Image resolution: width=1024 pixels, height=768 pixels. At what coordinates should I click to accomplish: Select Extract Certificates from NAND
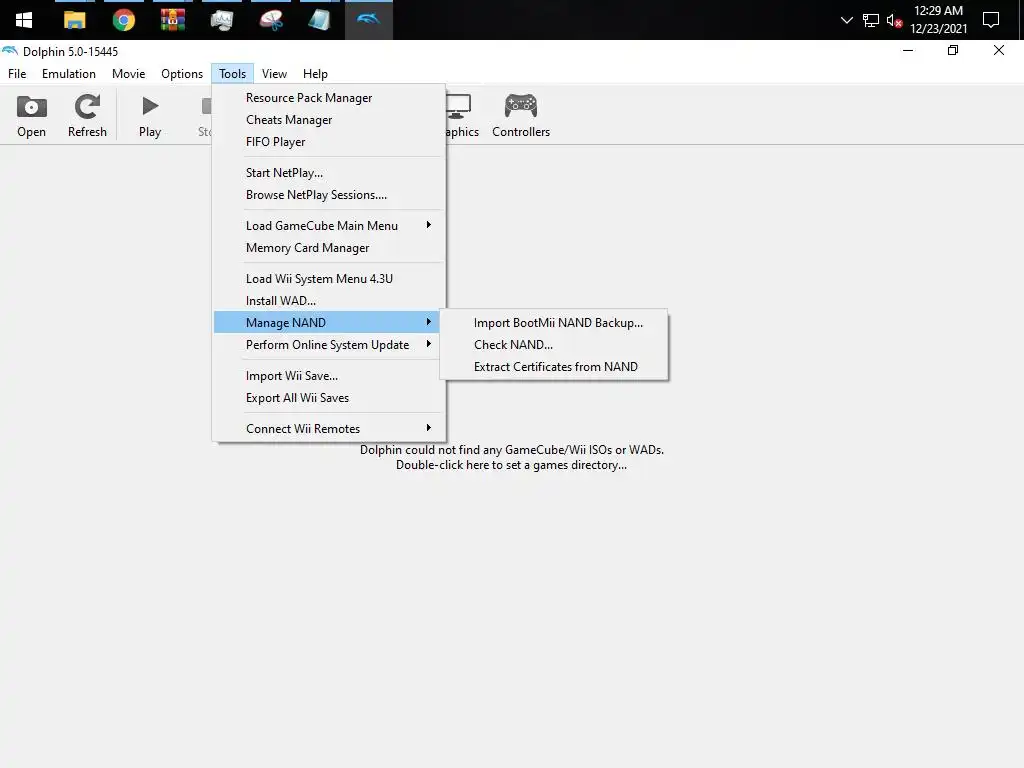tap(554, 367)
